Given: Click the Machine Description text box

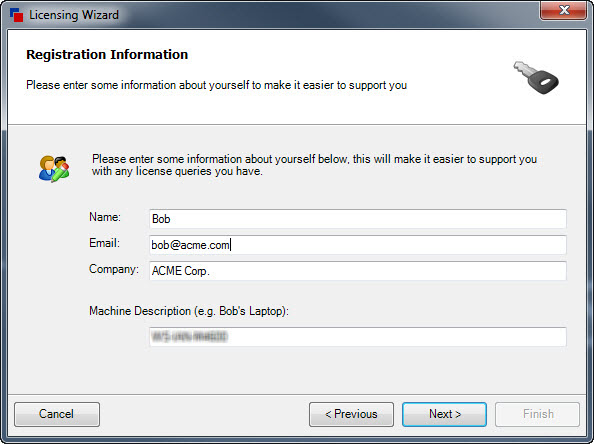Looking at the screenshot, I should pyautogui.click(x=358, y=336).
